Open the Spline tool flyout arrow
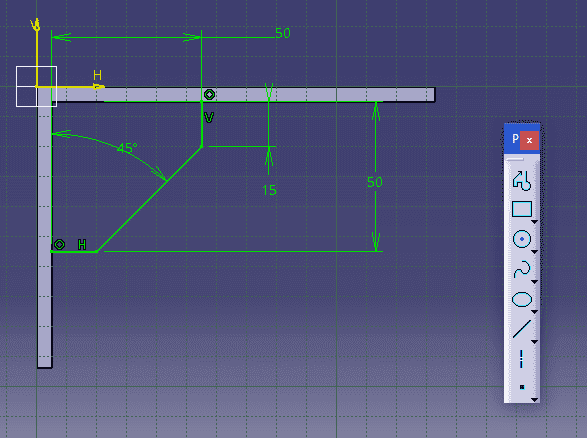 click(535, 282)
